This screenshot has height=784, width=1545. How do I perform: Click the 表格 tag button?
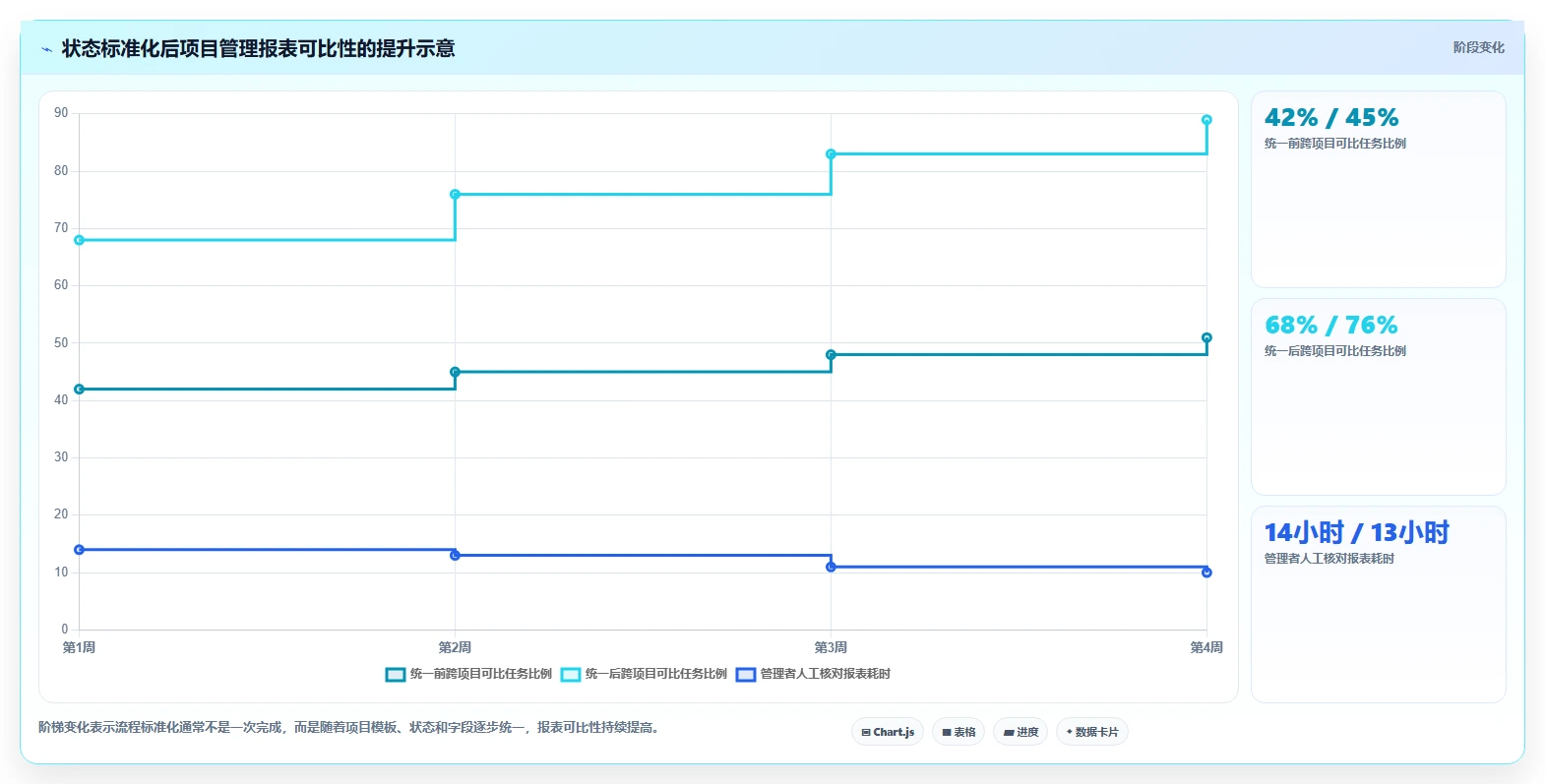[958, 732]
